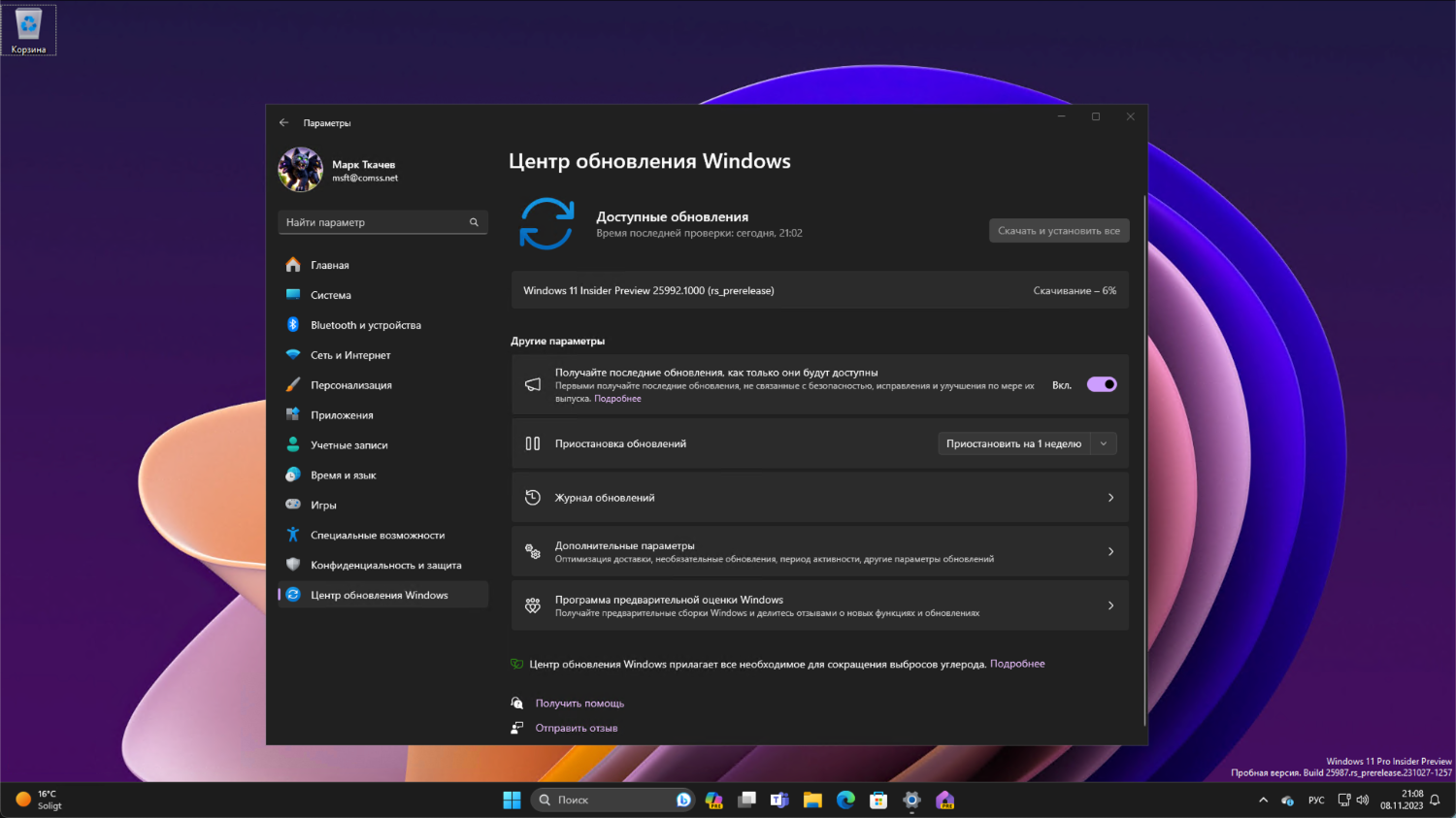Select Игры in the settings sidebar
1456x818 pixels.
(322, 505)
